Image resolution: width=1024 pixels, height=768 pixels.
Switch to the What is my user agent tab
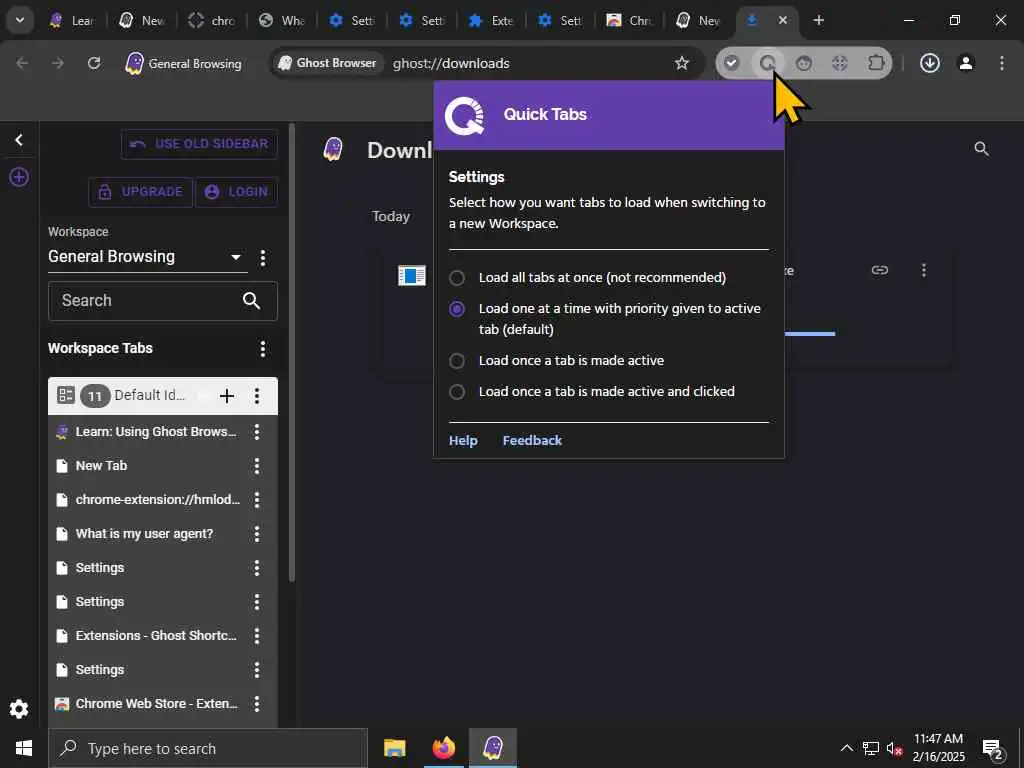click(x=282, y=20)
